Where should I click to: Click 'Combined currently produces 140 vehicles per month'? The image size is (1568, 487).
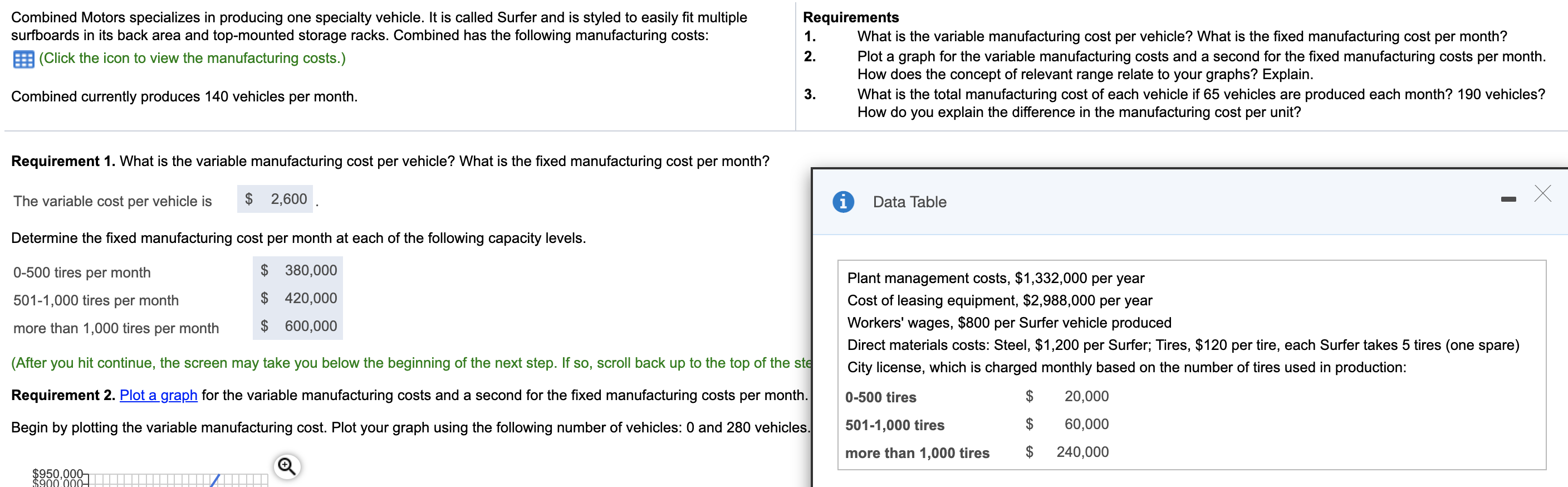[184, 97]
